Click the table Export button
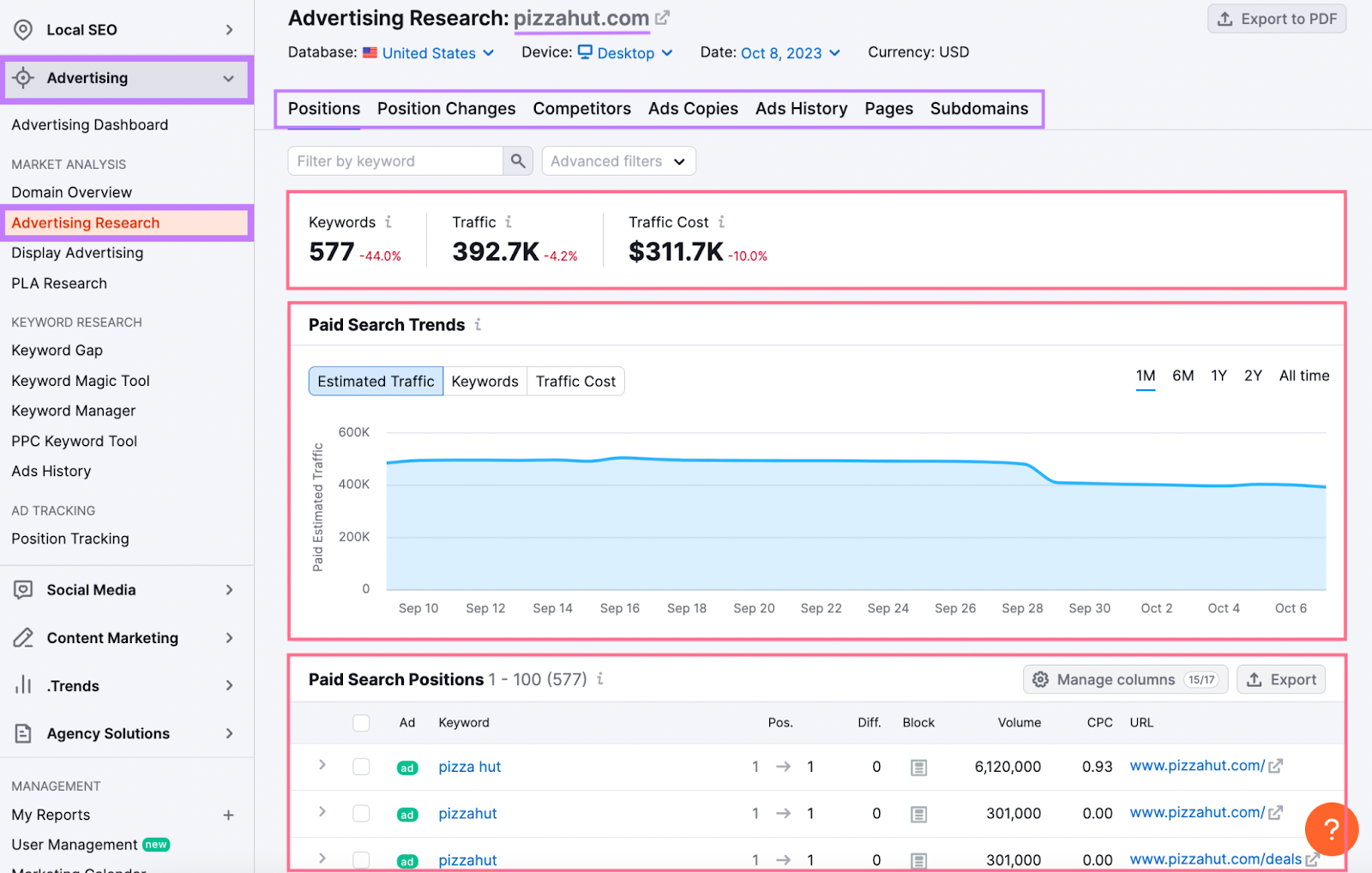1372x873 pixels. click(x=1281, y=679)
